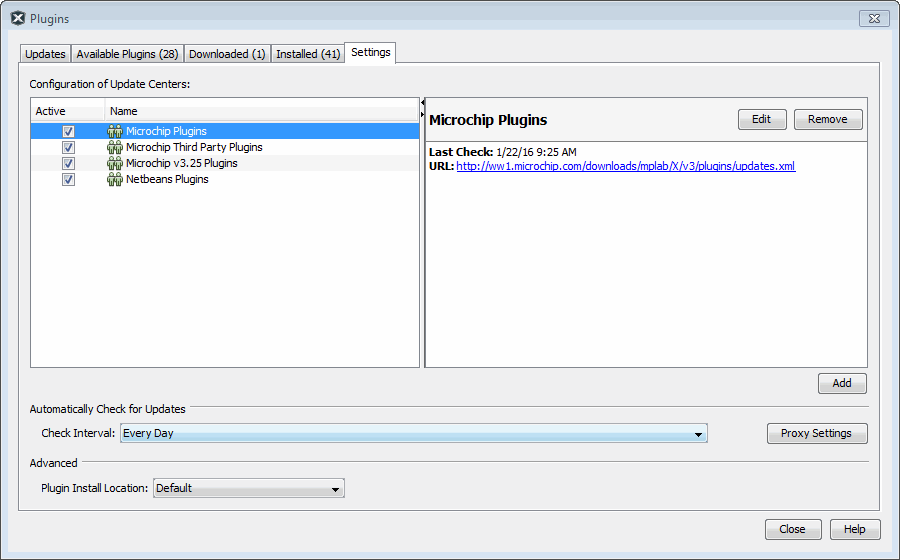Disable the Microchip Third Party Plugins checkbox
Viewport: 900px width, 560px height.
[x=68, y=147]
